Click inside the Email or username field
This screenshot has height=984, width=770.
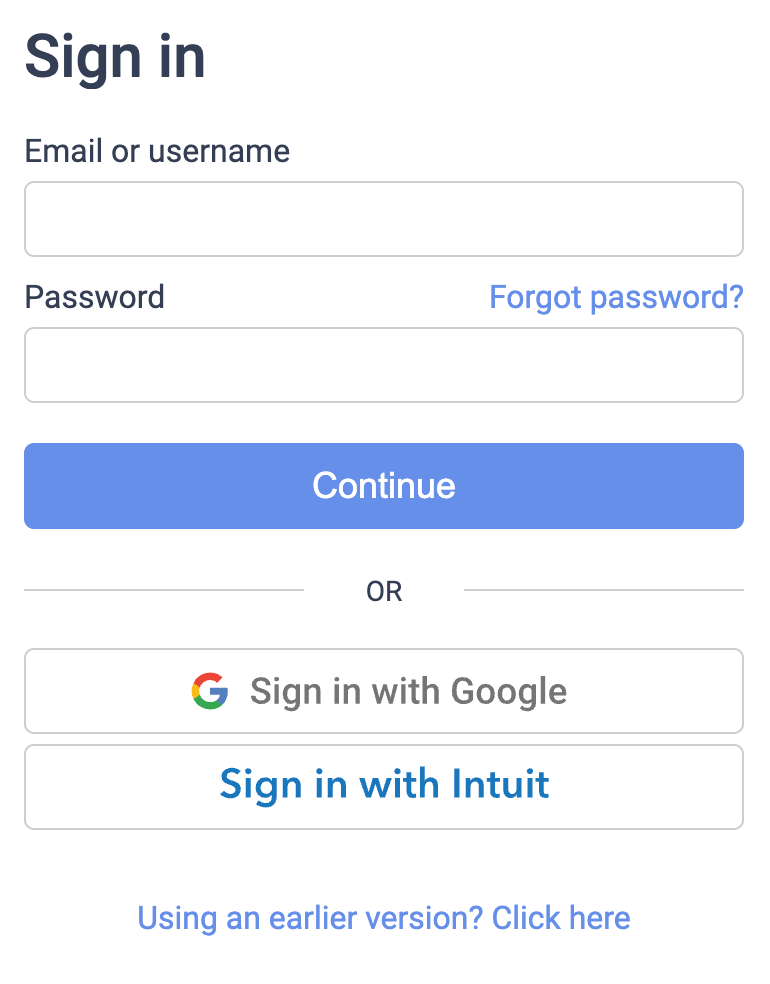pyautogui.click(x=384, y=219)
